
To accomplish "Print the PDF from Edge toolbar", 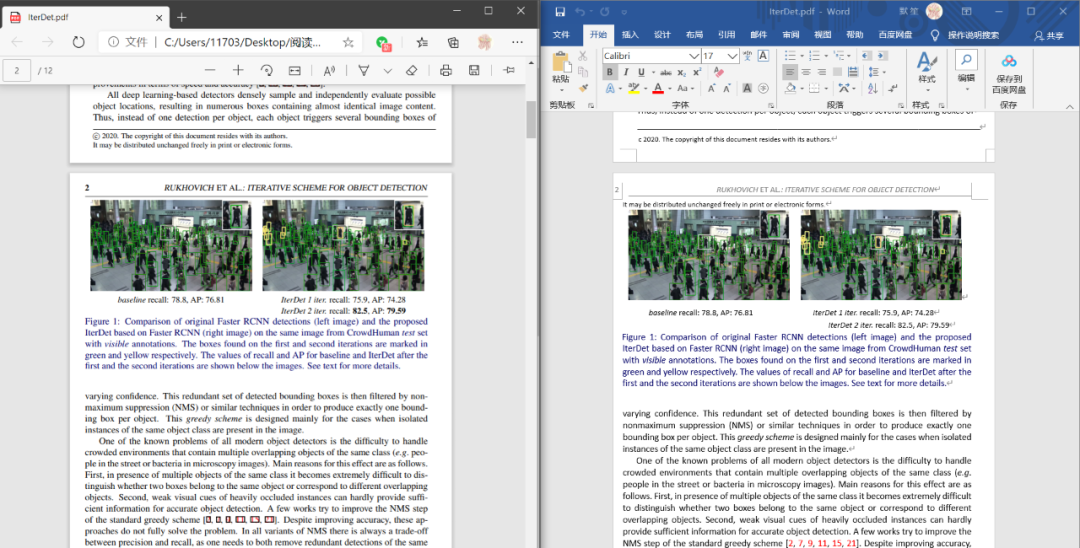I will (x=446, y=70).
